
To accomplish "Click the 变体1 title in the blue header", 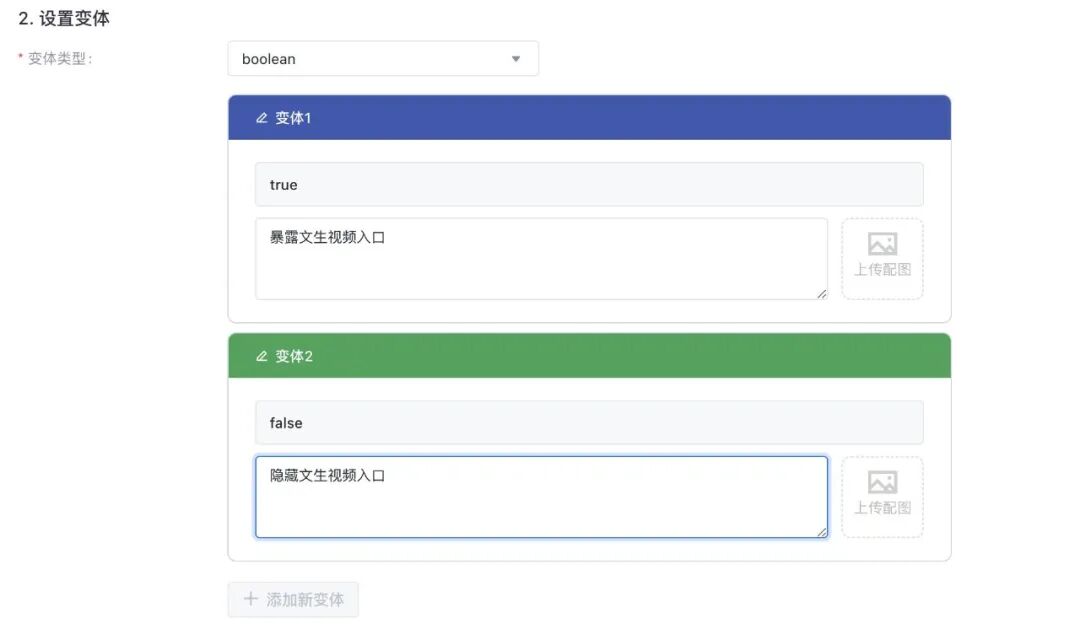I will point(293,118).
